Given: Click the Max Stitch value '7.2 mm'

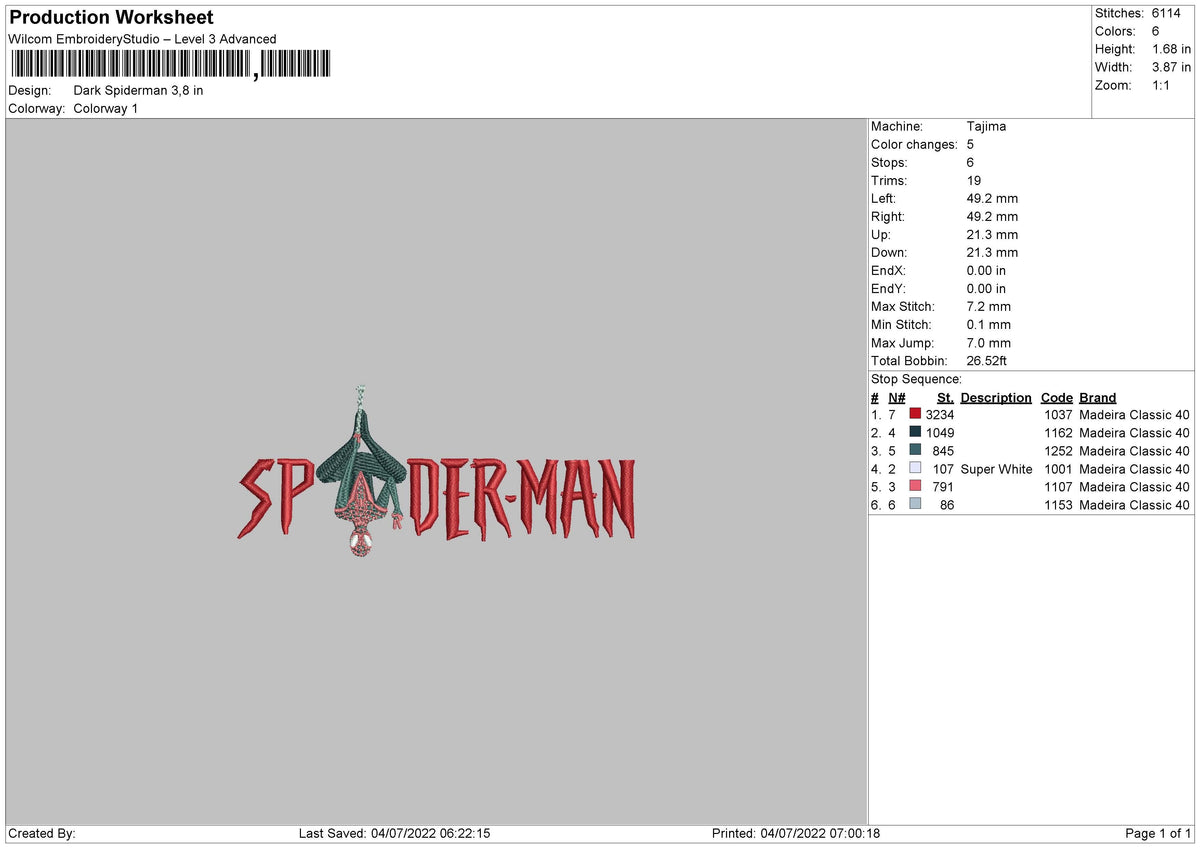Looking at the screenshot, I should (x=989, y=306).
